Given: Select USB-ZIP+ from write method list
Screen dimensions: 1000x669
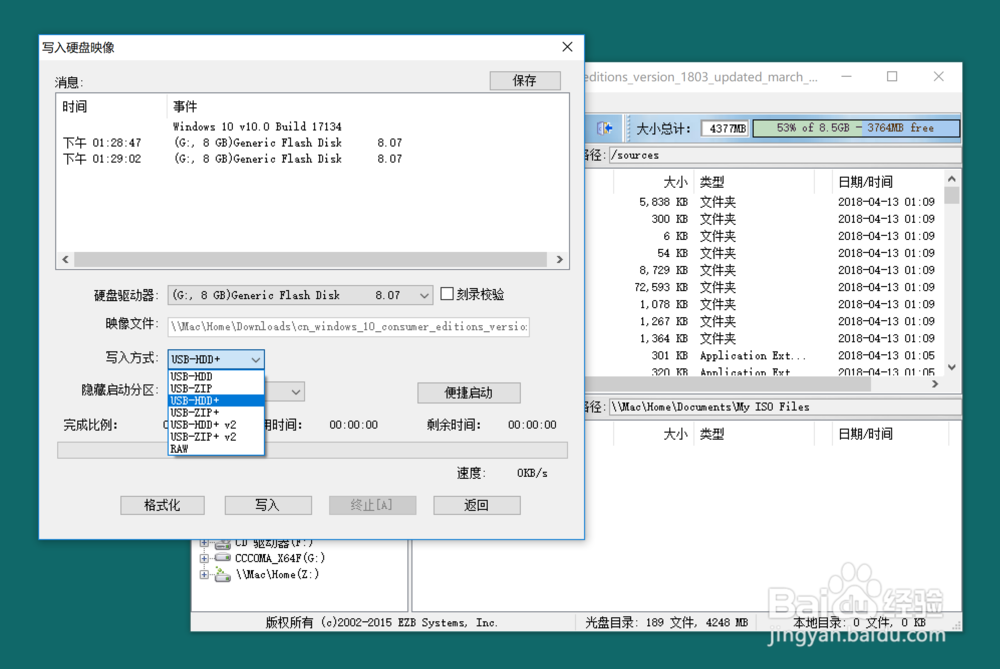Looking at the screenshot, I should coord(216,413).
